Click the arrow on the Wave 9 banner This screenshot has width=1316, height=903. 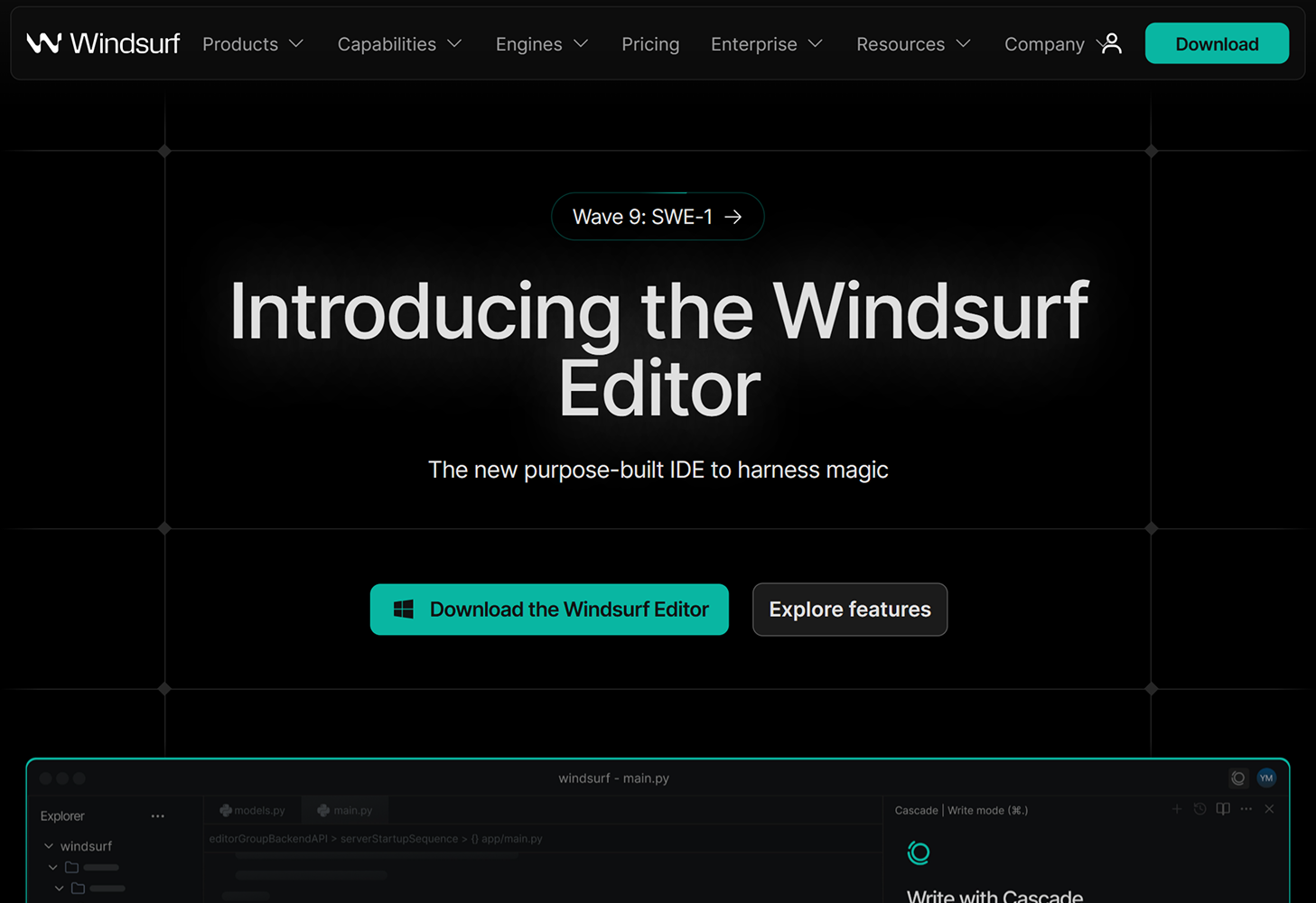point(733,217)
